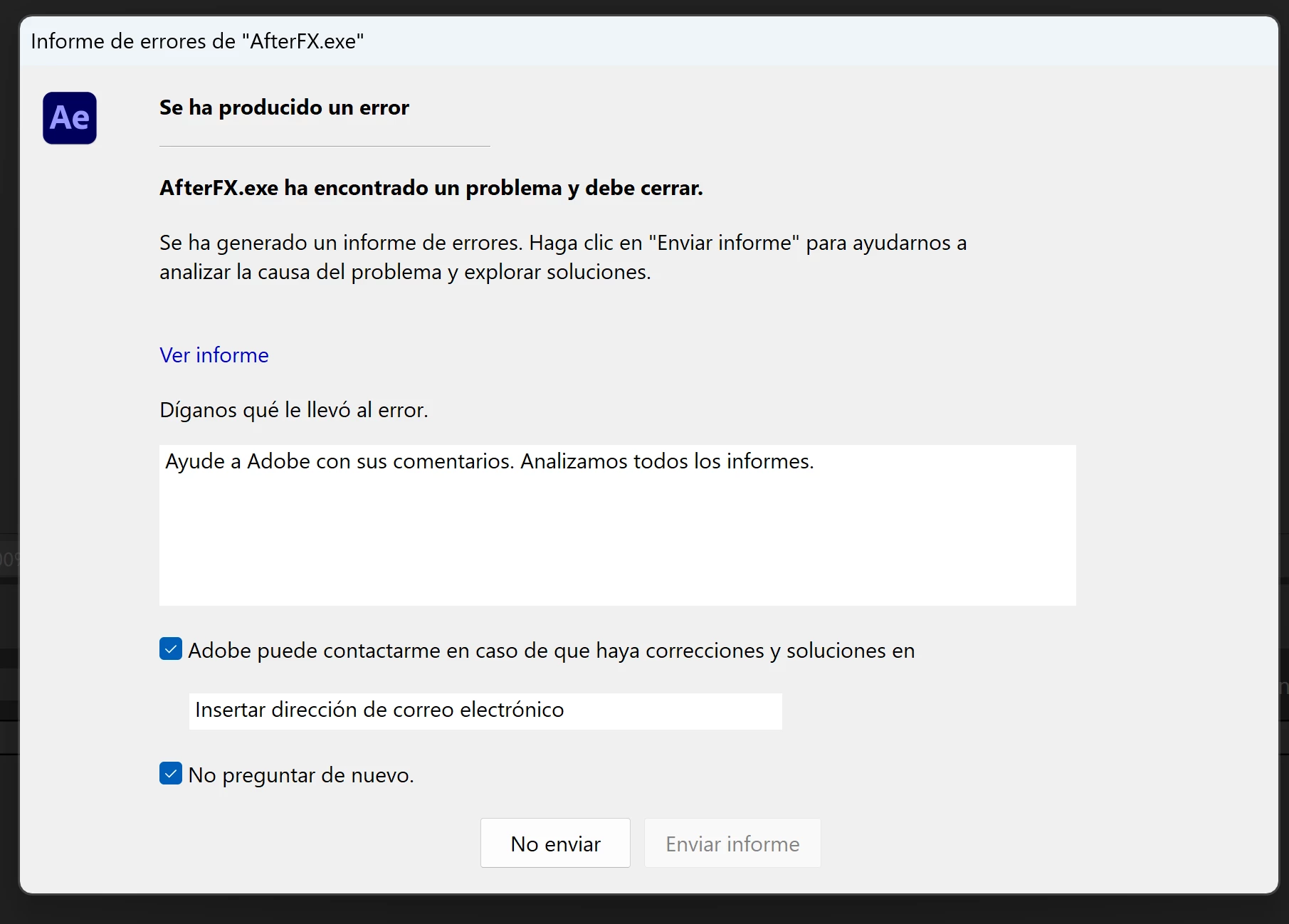Image resolution: width=1289 pixels, height=924 pixels.
Task: Open the Ver informe link
Action: pos(214,355)
